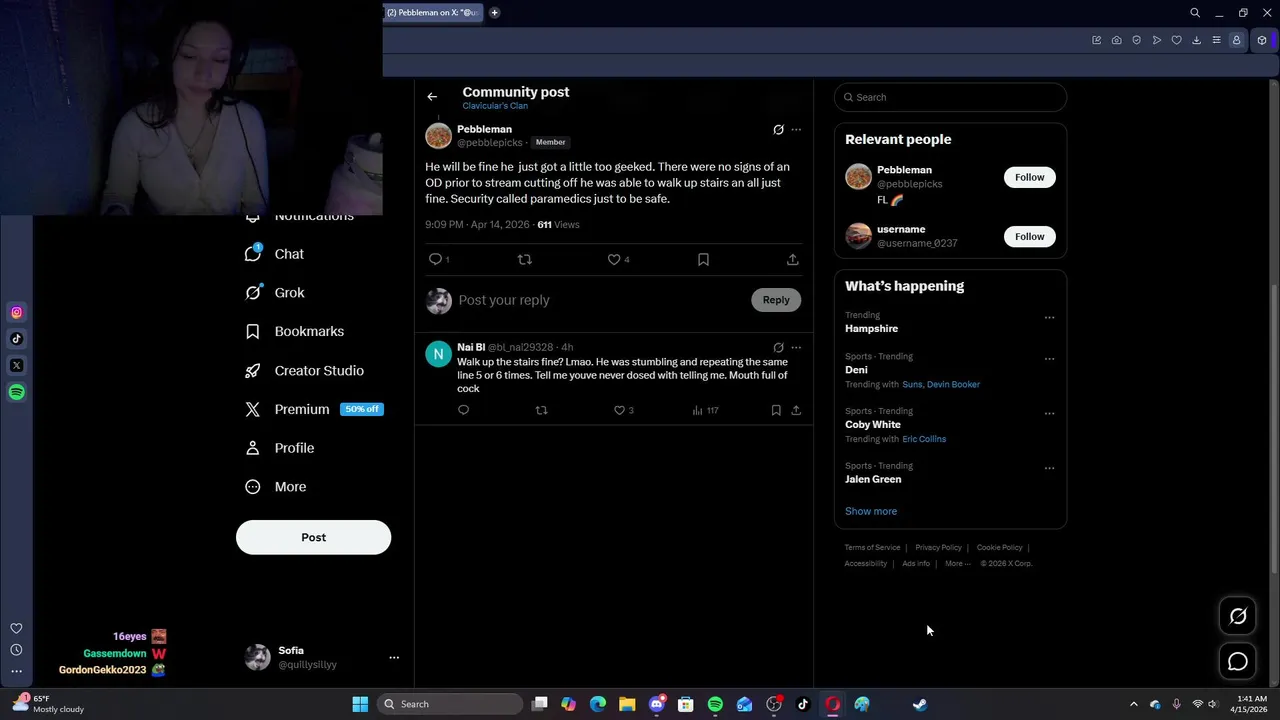Reply icon under Pebbleman's post

pos(435,259)
